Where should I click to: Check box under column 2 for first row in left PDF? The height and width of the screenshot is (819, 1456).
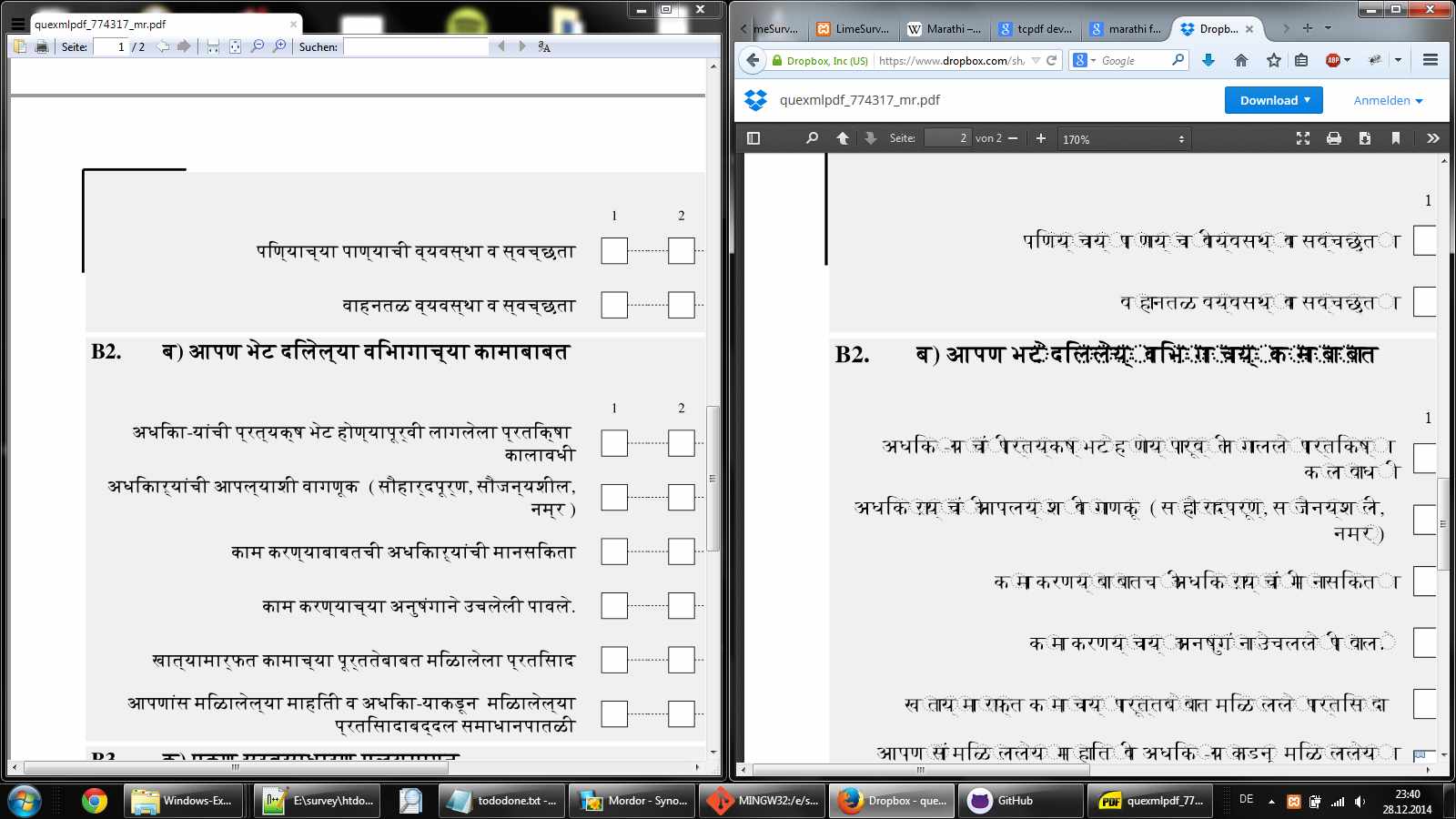pyautogui.click(x=682, y=250)
